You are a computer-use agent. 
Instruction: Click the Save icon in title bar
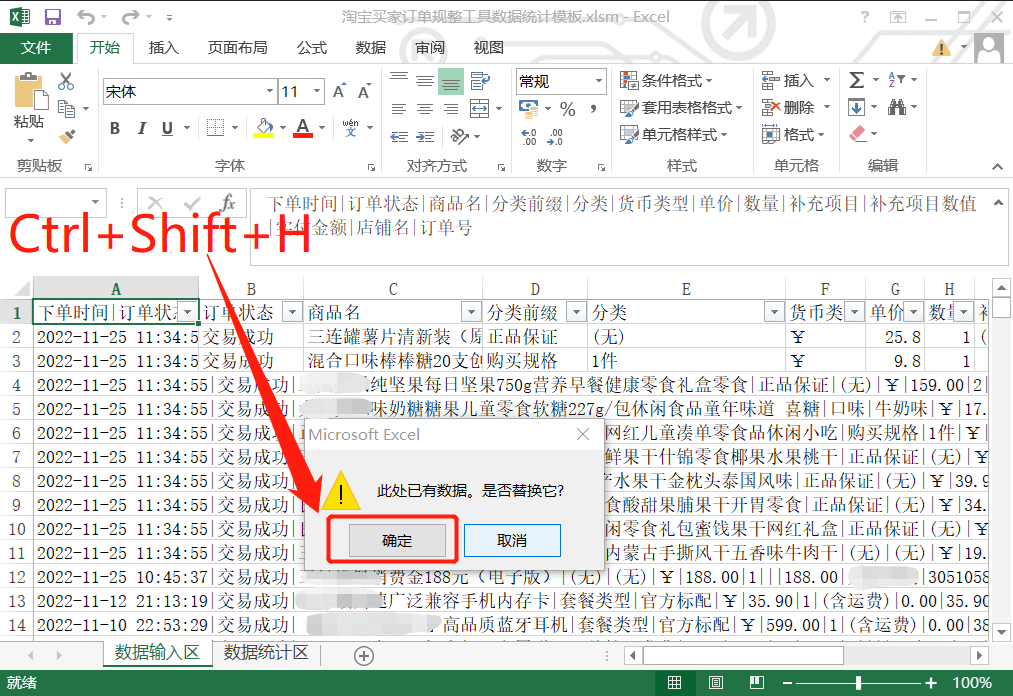[x=52, y=17]
